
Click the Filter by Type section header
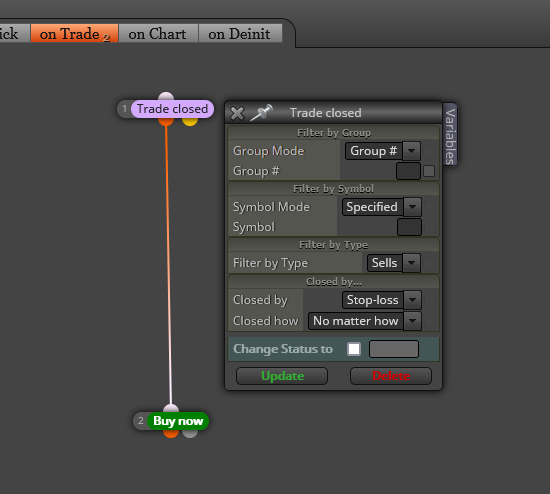tap(334, 245)
